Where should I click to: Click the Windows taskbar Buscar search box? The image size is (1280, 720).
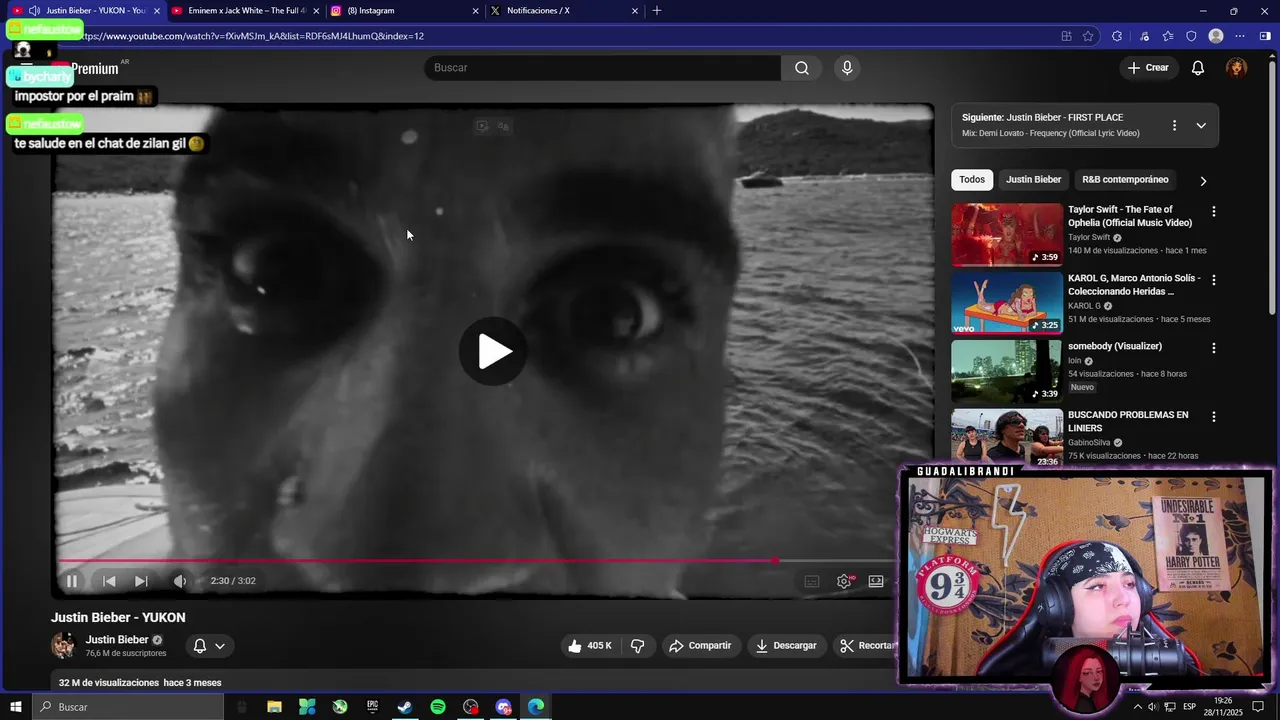pos(128,707)
